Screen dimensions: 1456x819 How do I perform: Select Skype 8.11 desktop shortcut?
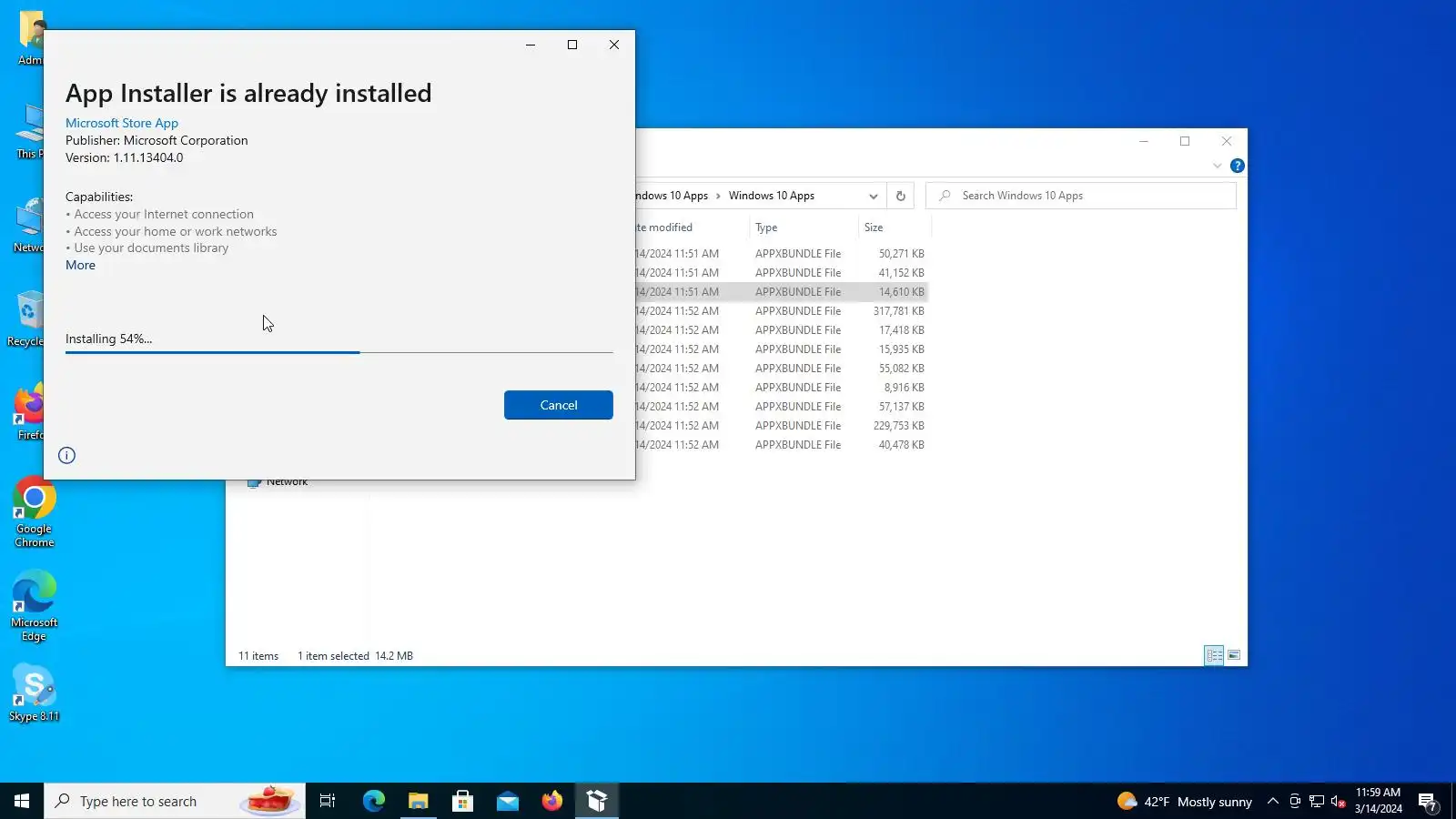pyautogui.click(x=34, y=693)
